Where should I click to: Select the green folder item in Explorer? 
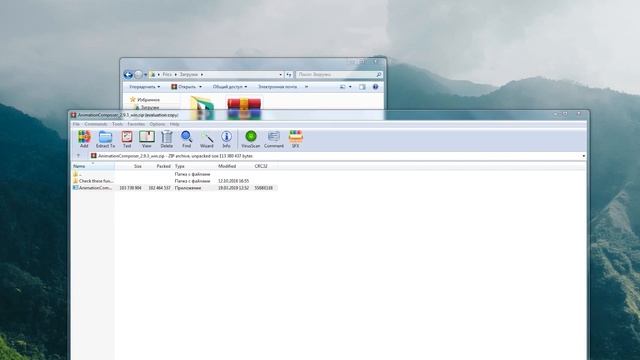202,108
